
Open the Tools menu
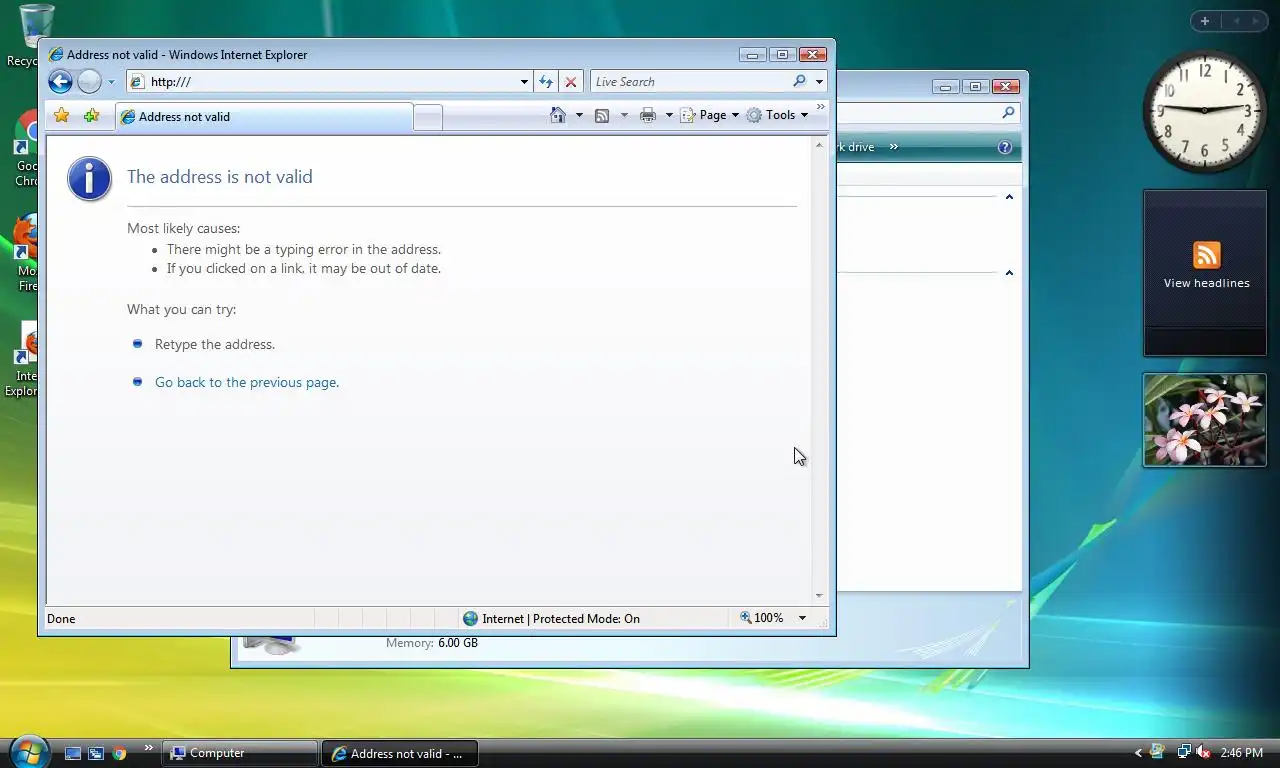(x=777, y=115)
